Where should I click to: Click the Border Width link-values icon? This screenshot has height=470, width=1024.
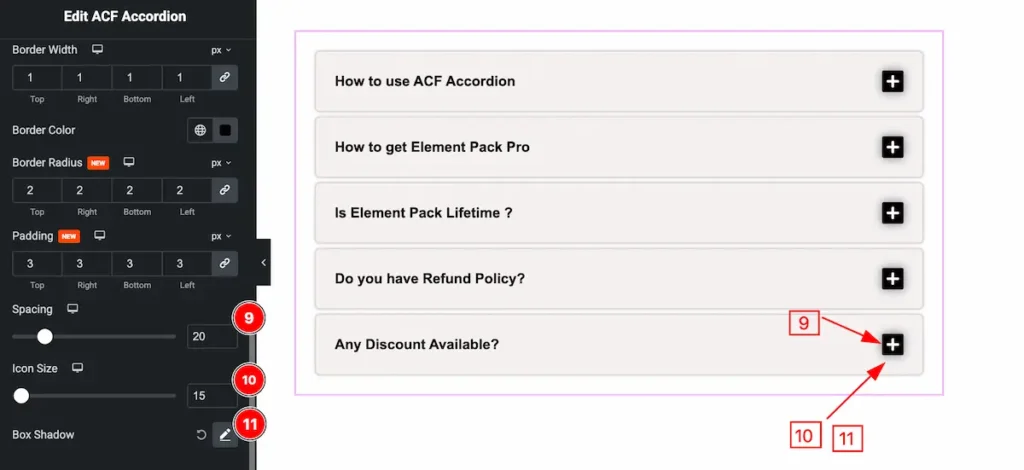[x=225, y=78]
